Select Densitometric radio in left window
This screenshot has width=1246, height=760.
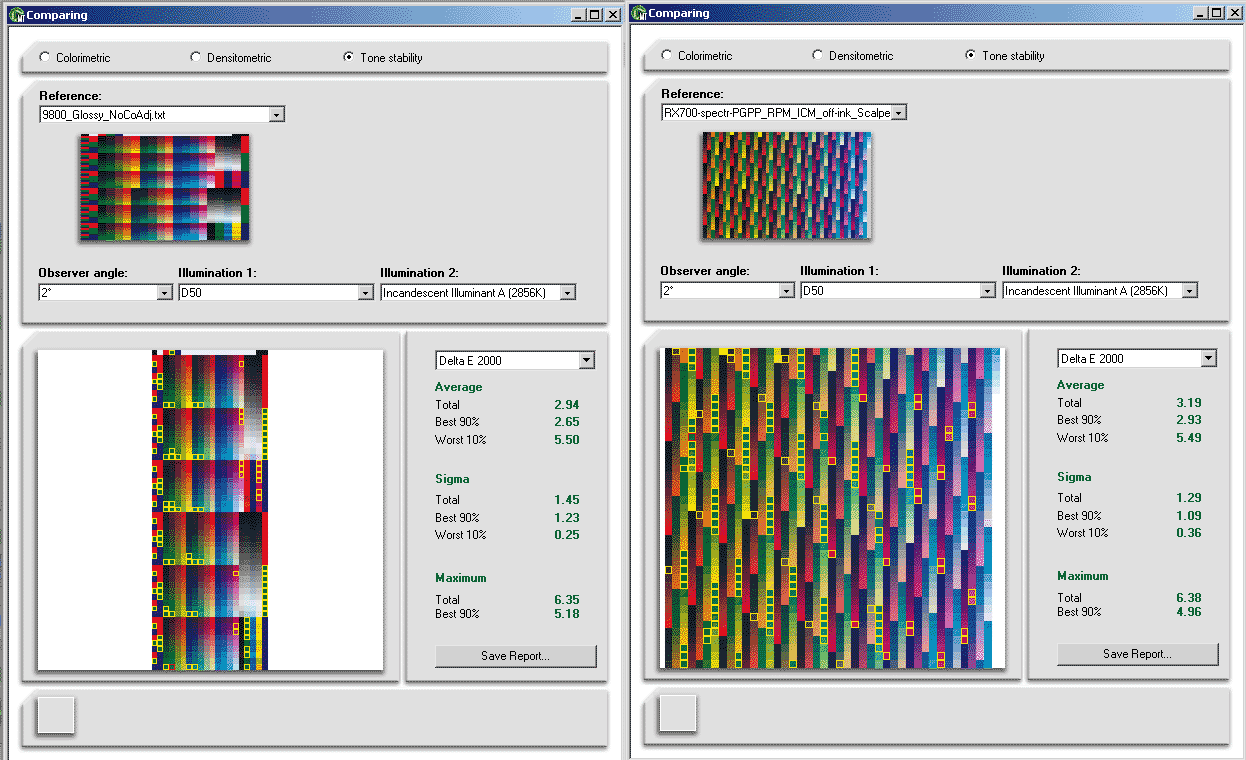195,57
